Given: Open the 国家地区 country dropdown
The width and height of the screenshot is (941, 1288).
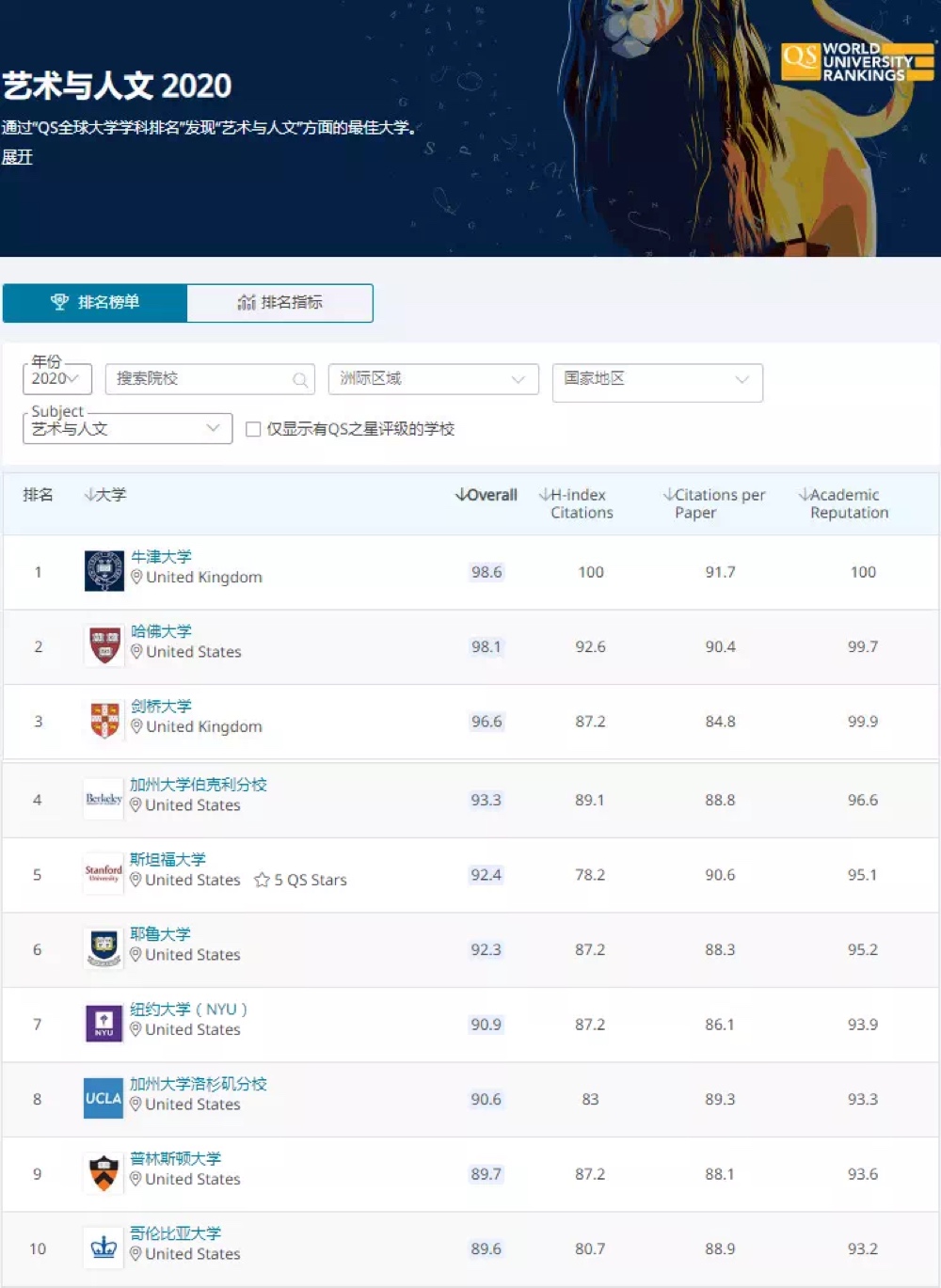Looking at the screenshot, I should pos(657,380).
